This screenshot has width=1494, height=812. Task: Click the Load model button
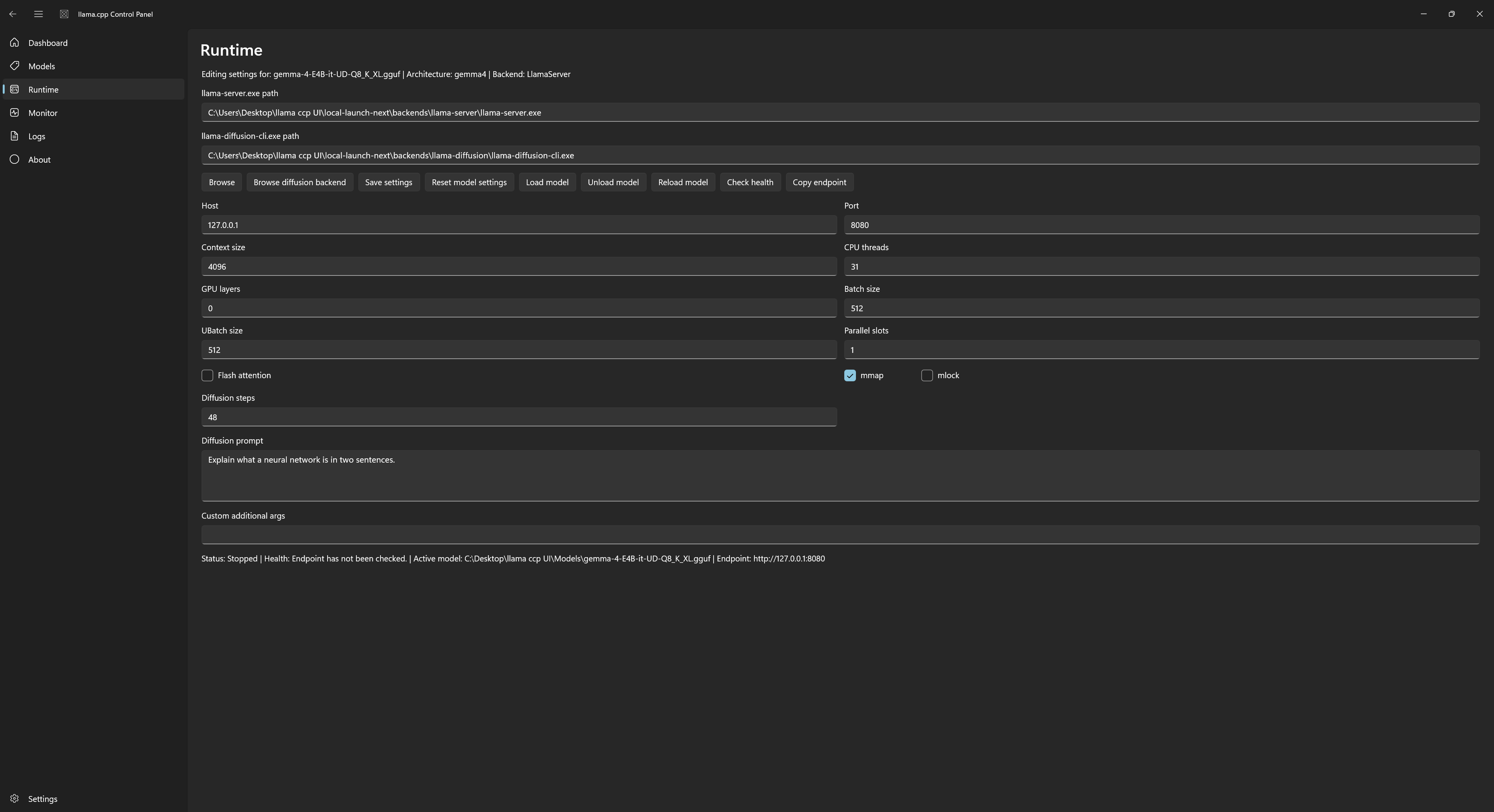coord(547,182)
